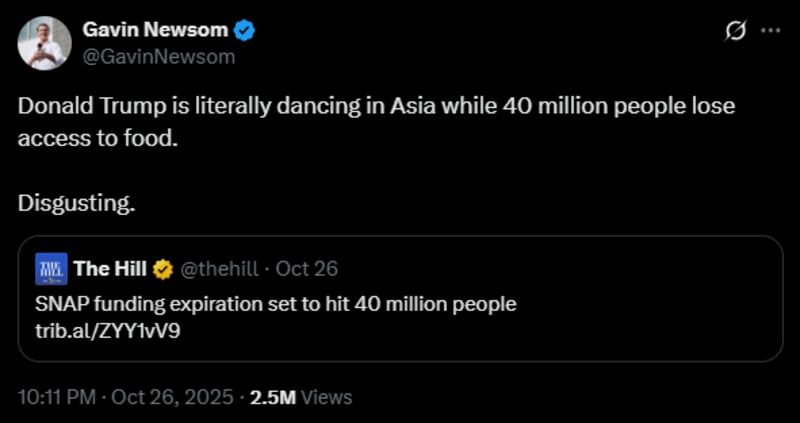Click the blue verified badge
Screen dimensions: 800x423
(245, 31)
